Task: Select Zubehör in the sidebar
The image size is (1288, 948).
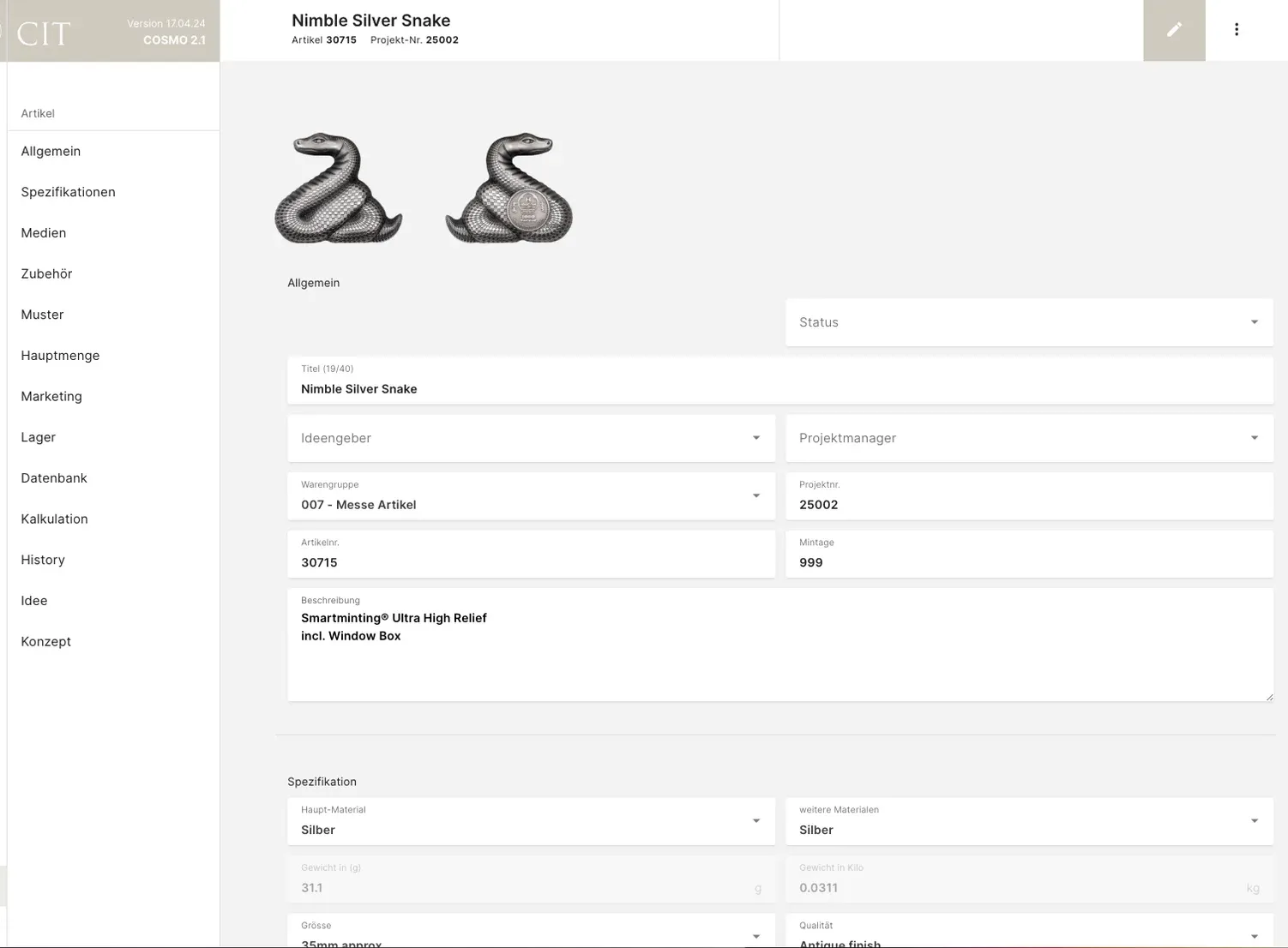Action: [46, 274]
